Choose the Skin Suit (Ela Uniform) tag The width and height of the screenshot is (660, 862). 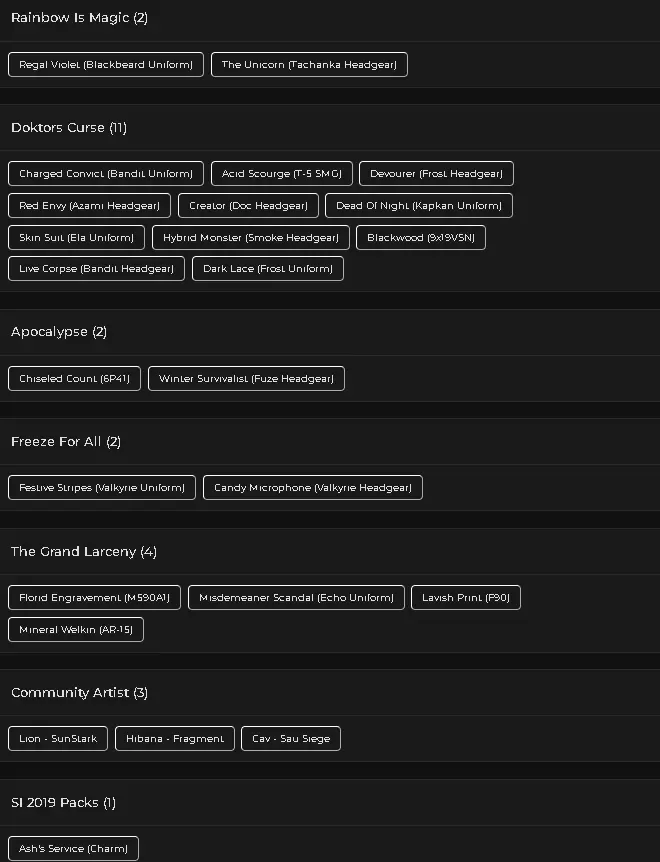tap(76, 238)
